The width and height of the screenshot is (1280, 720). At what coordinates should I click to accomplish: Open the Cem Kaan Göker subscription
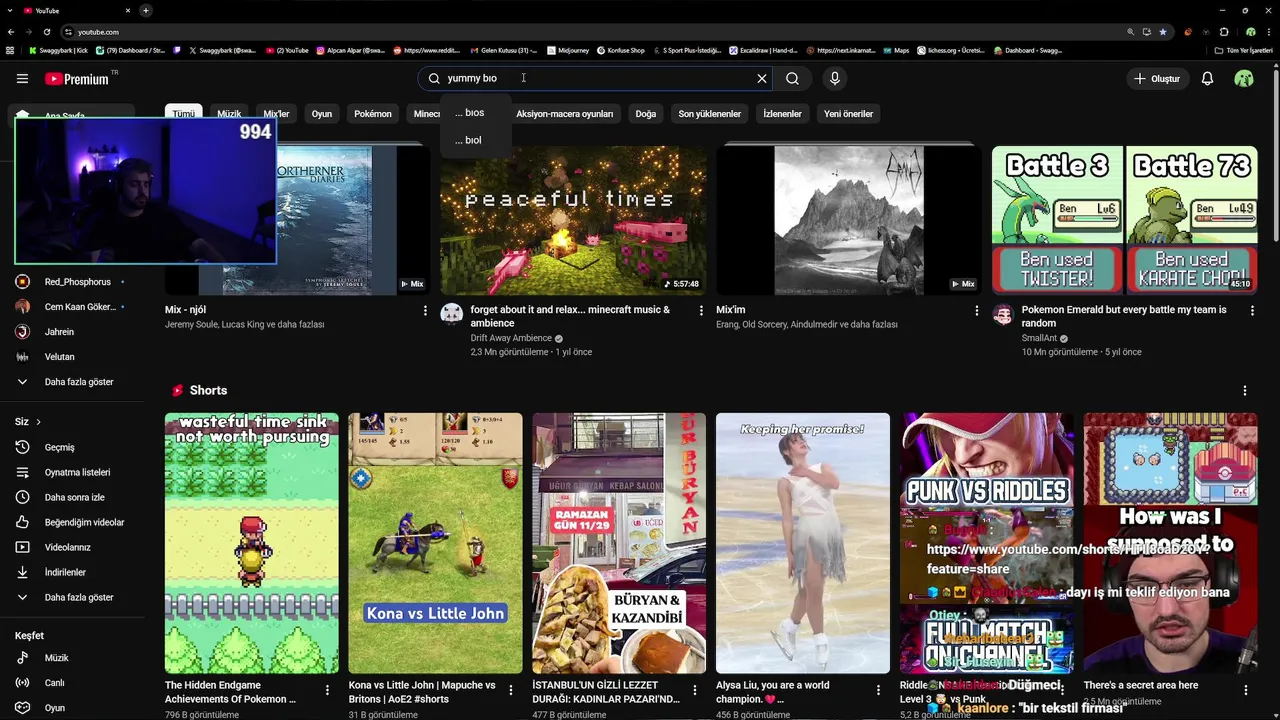72,307
